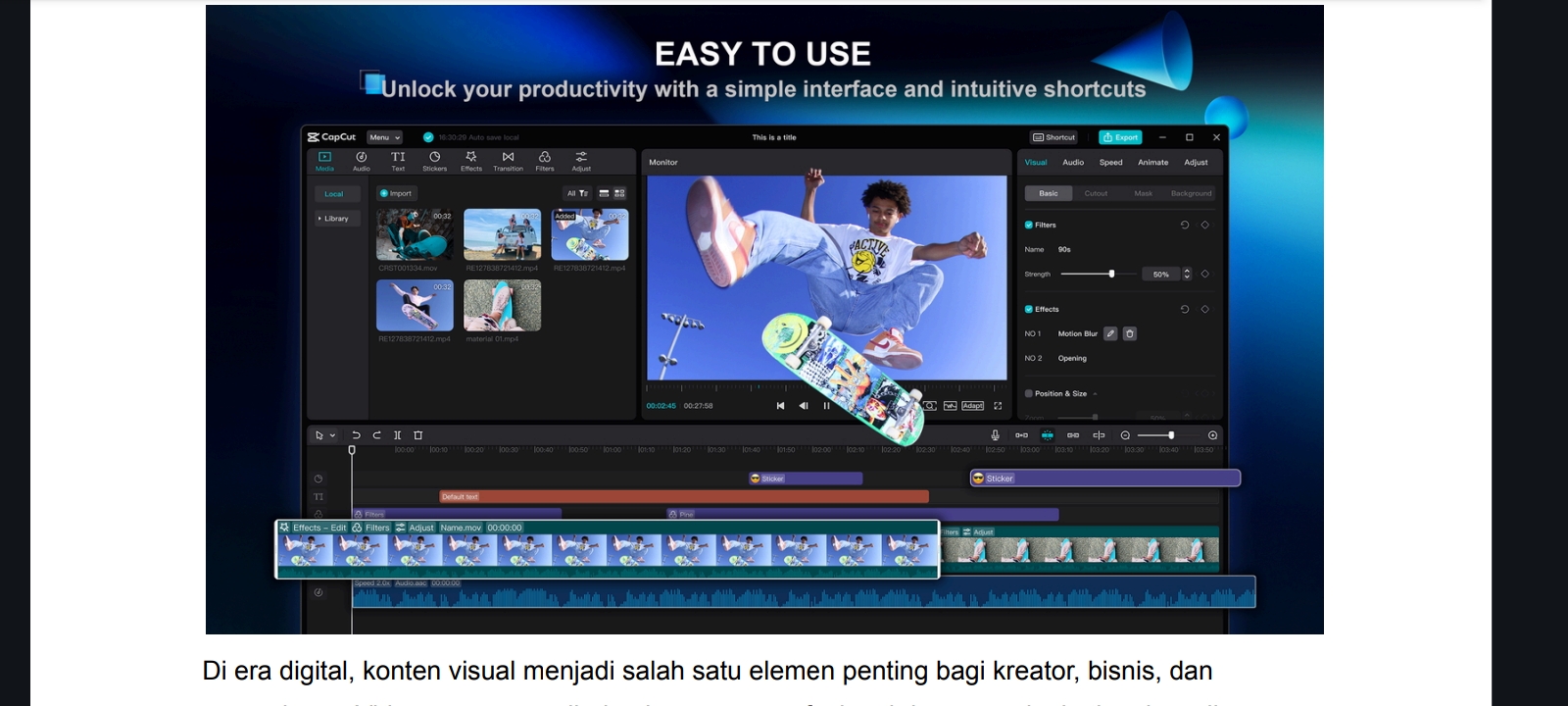
Task: Switch to the Visual tab
Action: 1036,163
